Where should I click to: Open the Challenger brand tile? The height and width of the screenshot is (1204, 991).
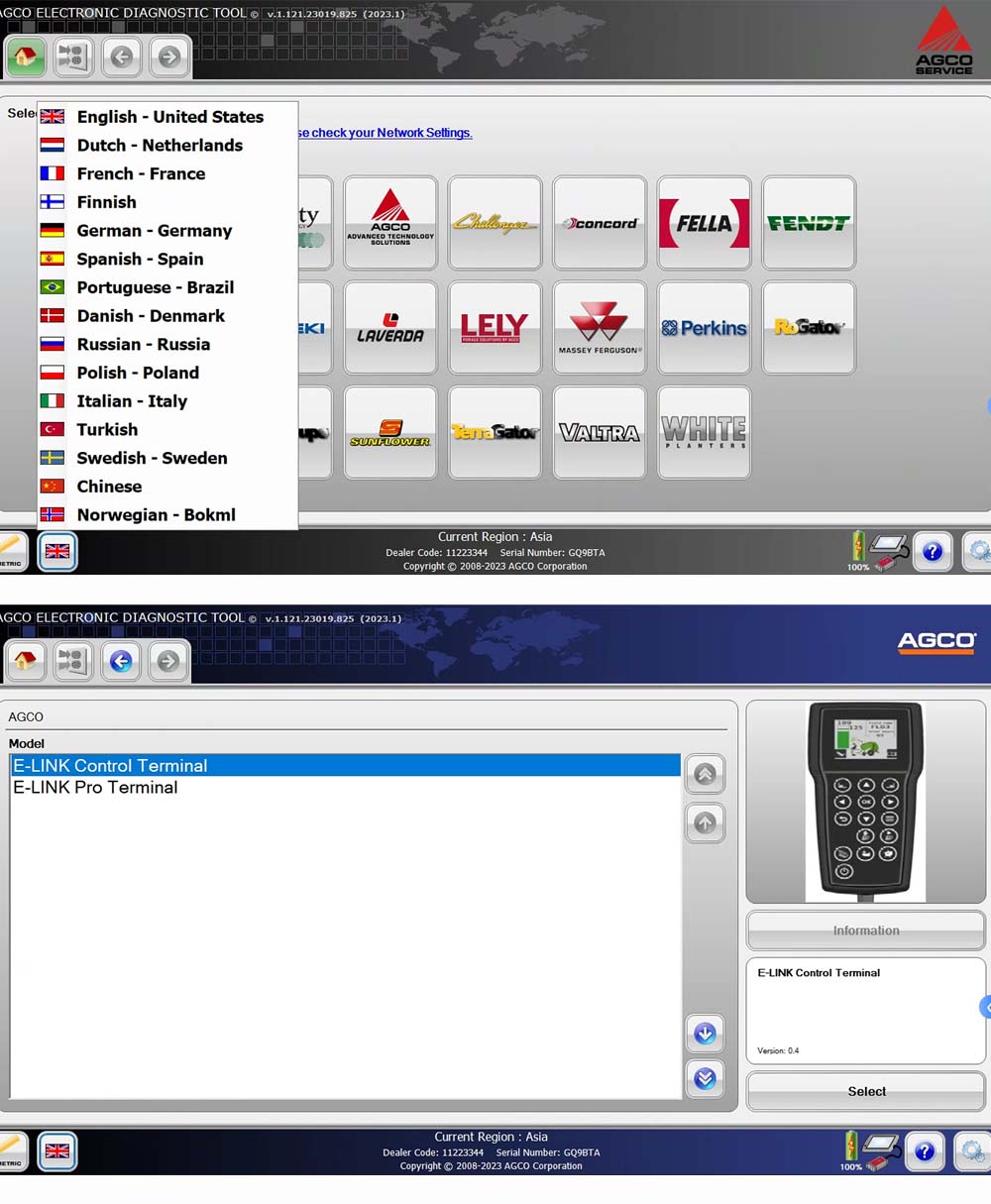pyautogui.click(x=495, y=223)
